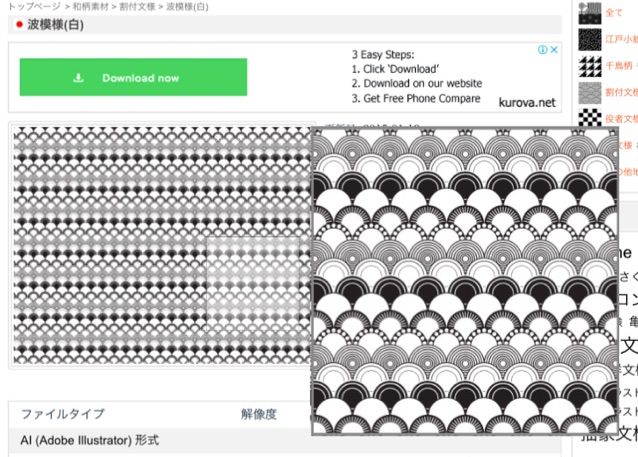Open the ad info icon
This screenshot has width=638, height=457.
click(542, 50)
